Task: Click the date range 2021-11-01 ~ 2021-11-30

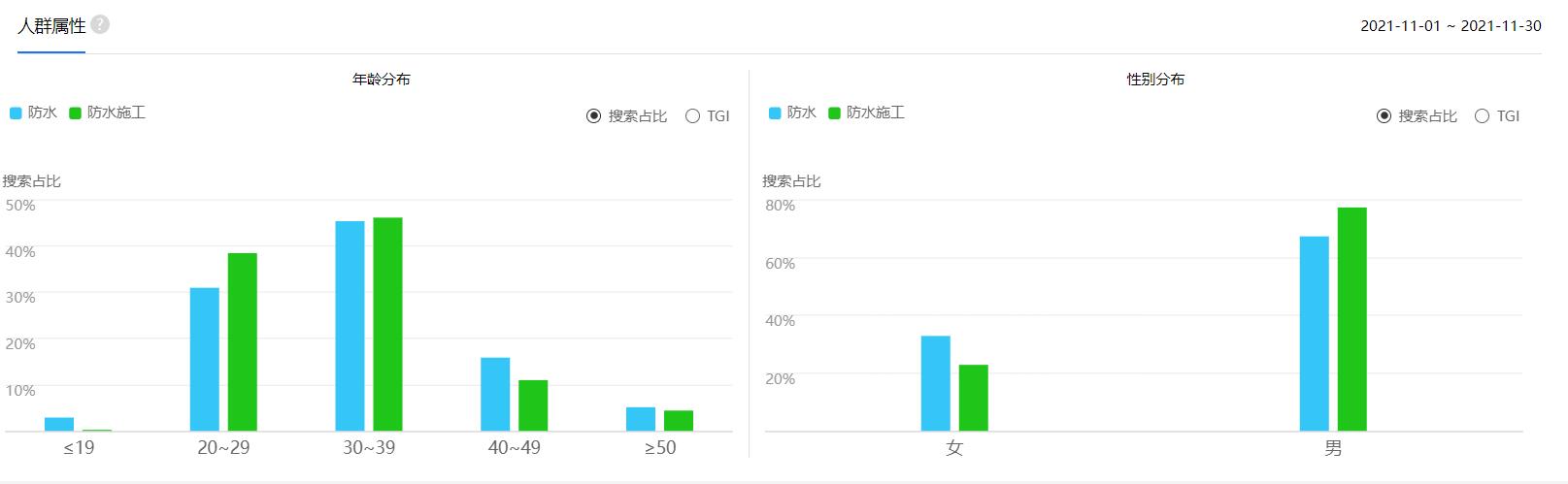Action: click(x=1451, y=26)
